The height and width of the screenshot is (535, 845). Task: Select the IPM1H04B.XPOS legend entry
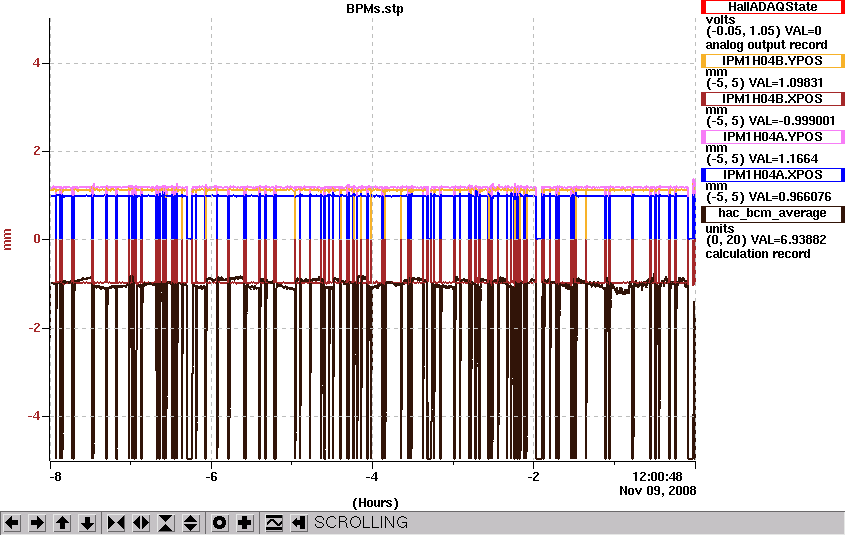[772, 99]
